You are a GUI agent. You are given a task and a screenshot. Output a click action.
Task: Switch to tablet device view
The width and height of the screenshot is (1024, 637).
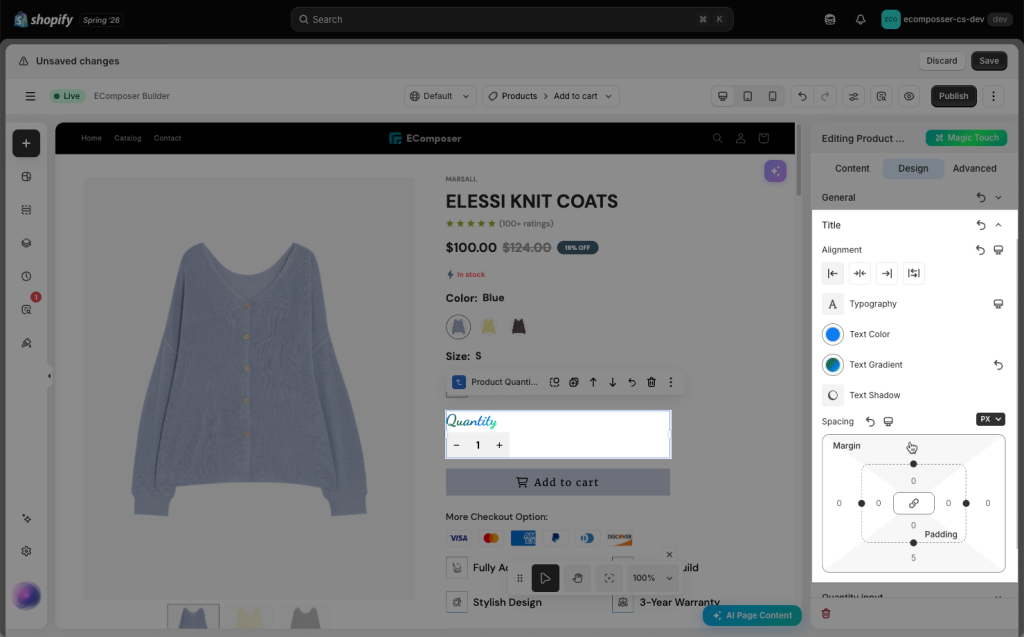pyautogui.click(x=748, y=96)
